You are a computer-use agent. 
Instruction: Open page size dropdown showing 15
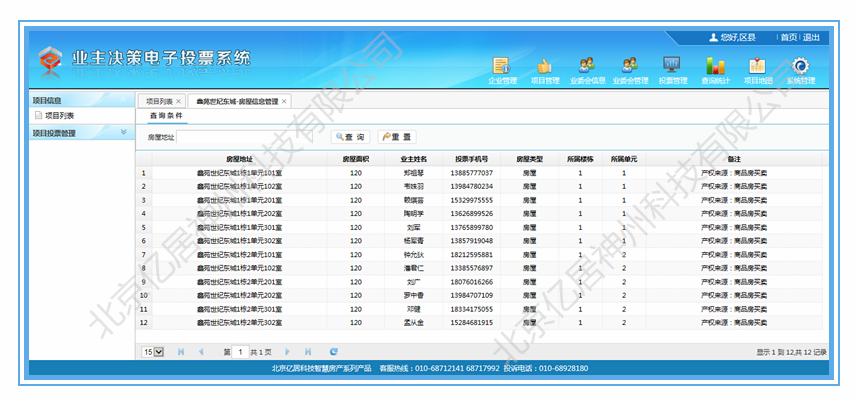coord(152,352)
